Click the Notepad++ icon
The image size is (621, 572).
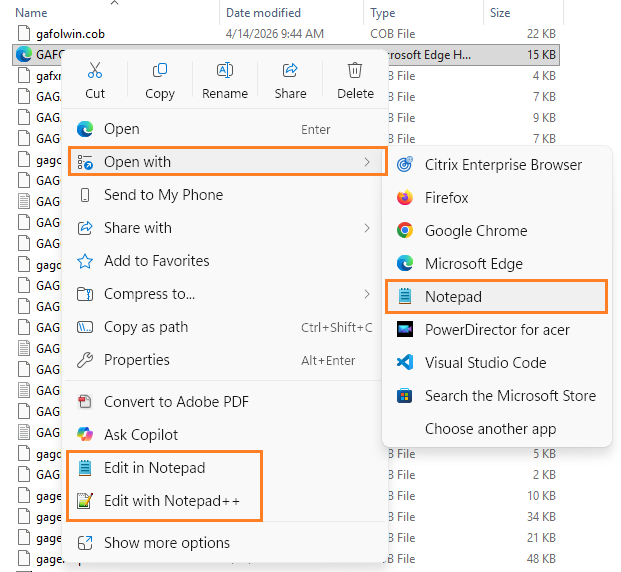pos(85,501)
